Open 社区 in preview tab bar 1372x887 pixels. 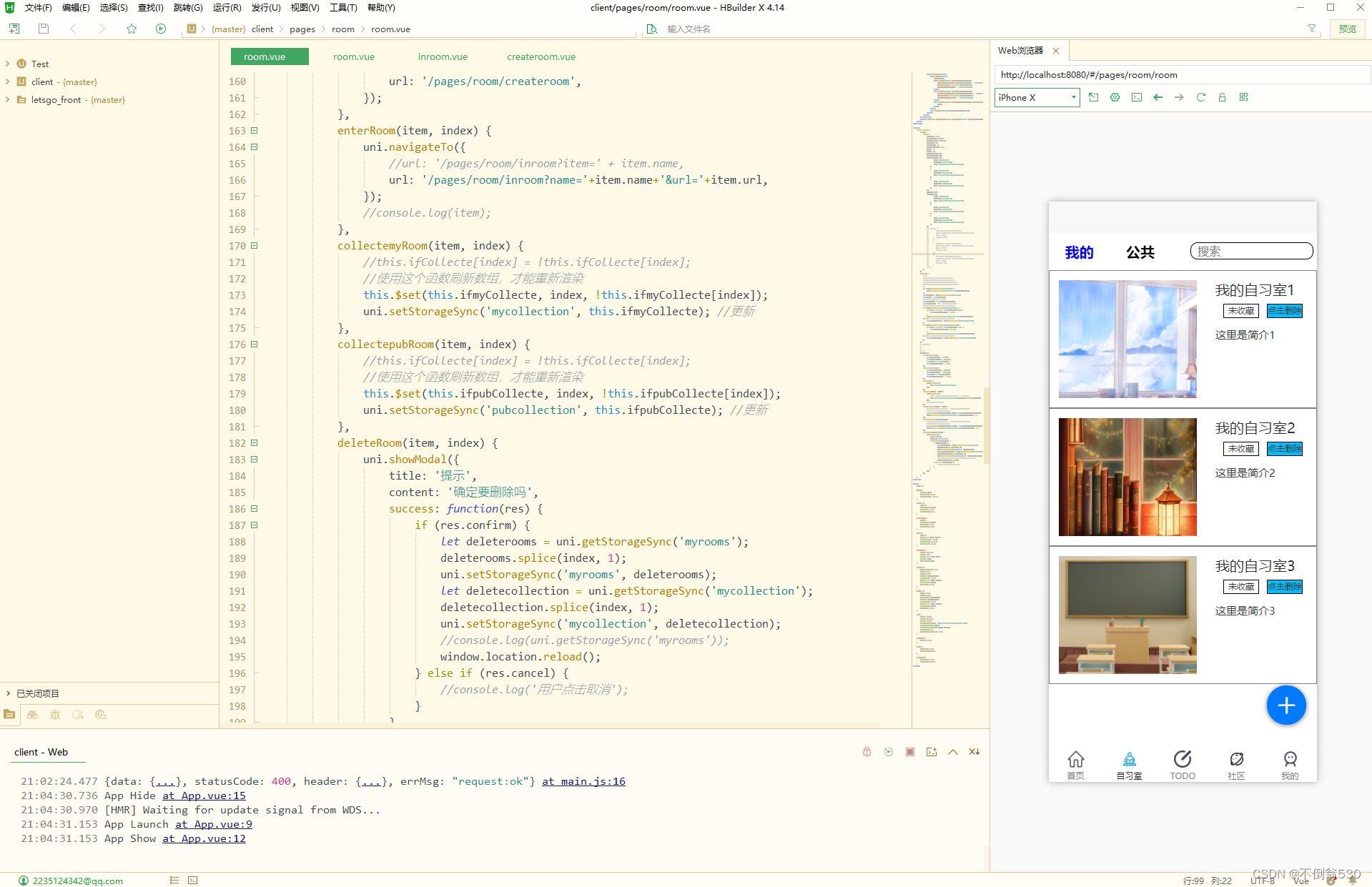click(x=1236, y=765)
